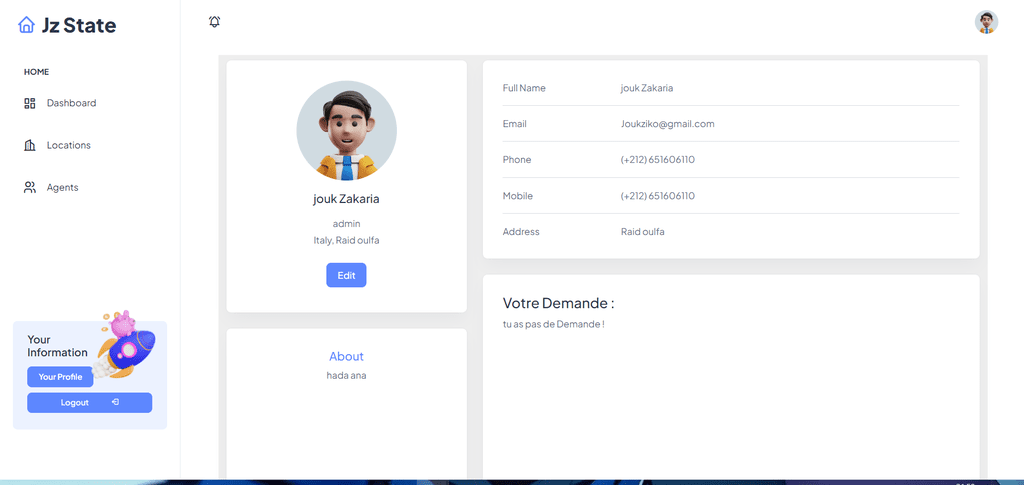Click the About heading
Image resolution: width=1024 pixels, height=485 pixels.
(346, 356)
